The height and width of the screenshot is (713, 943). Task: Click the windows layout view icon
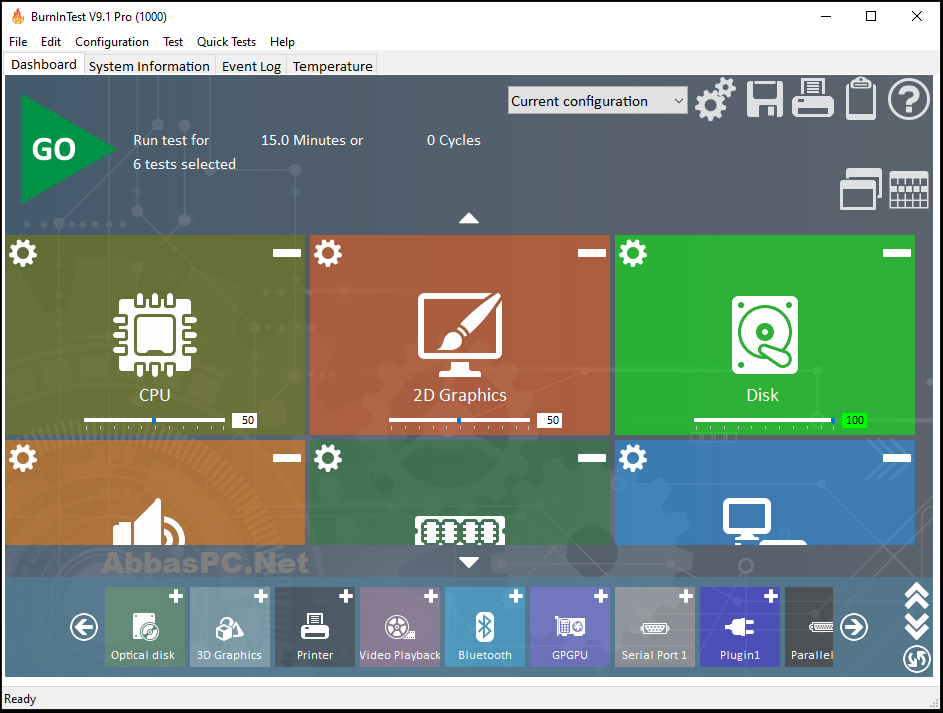[x=861, y=189]
